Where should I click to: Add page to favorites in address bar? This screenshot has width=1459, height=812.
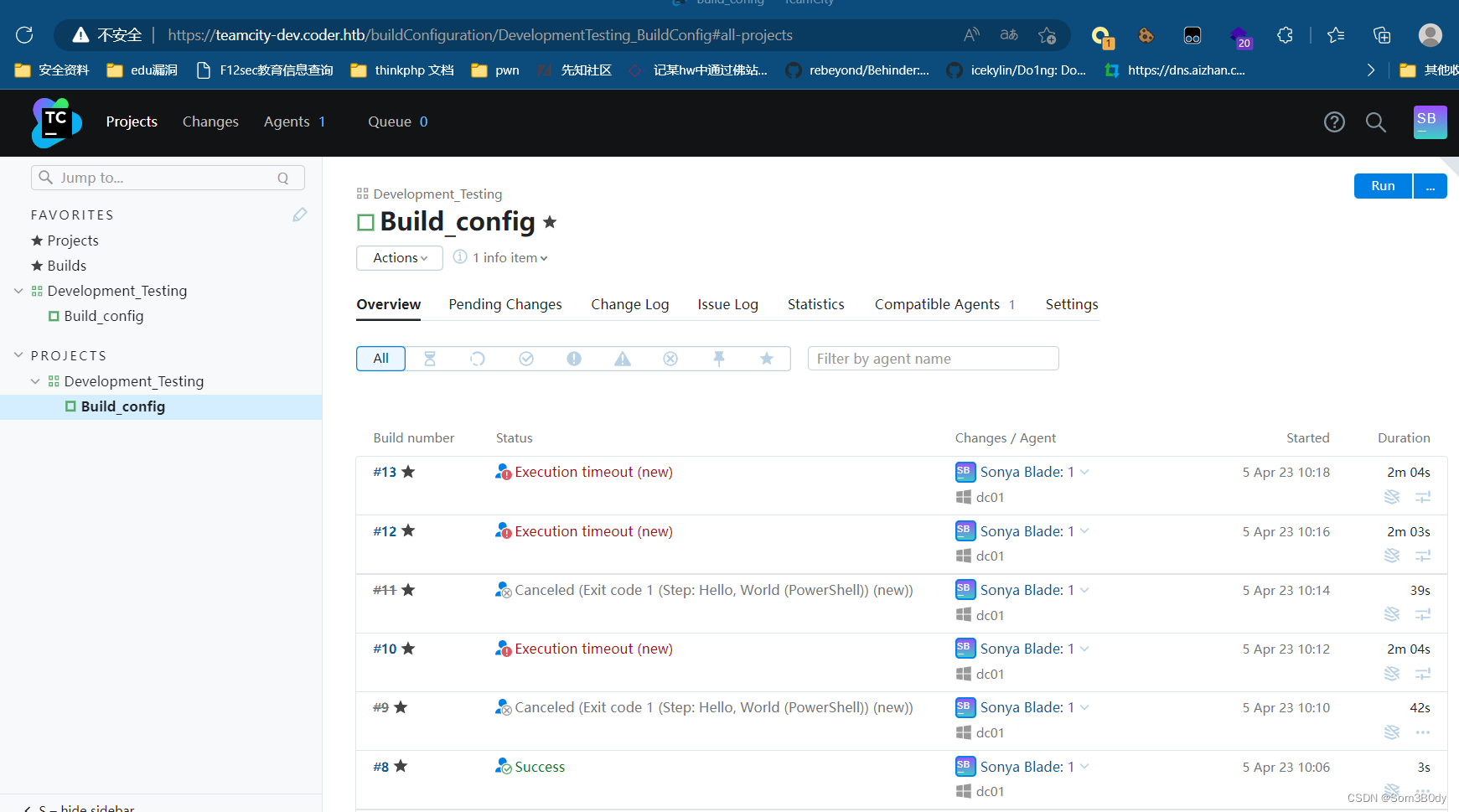tap(1047, 35)
